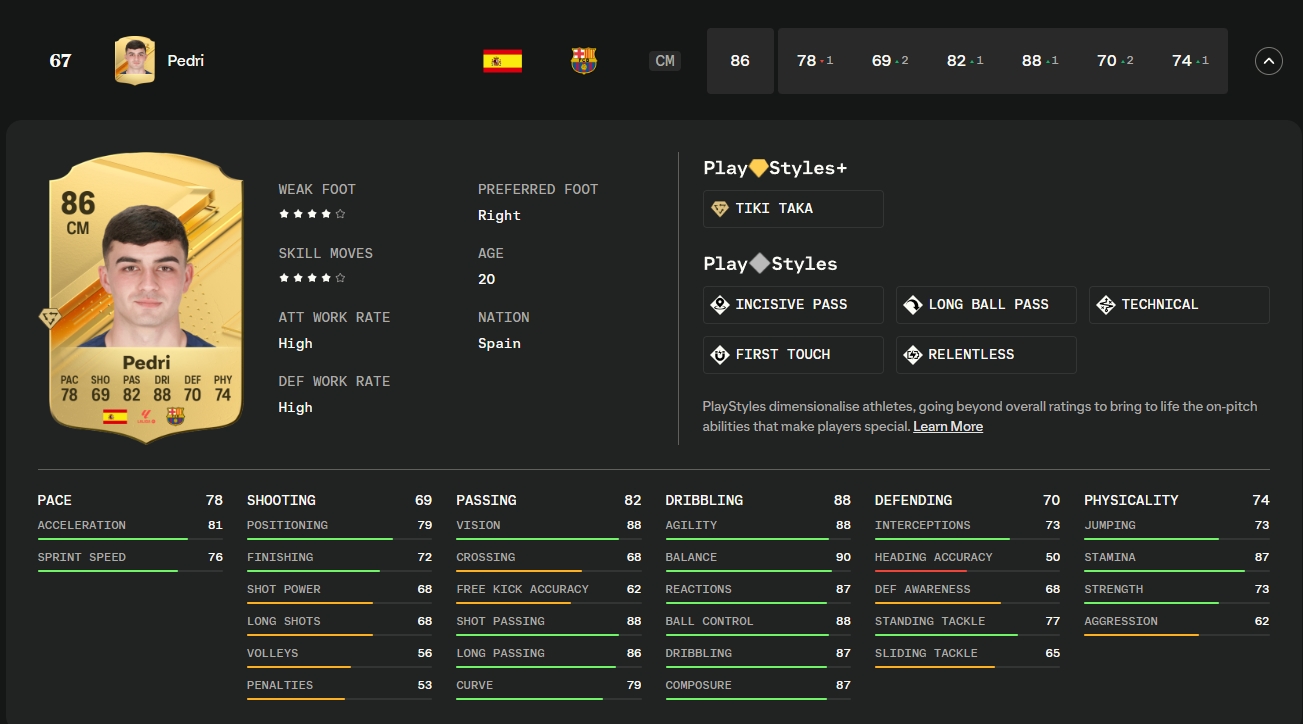1303x724 pixels.
Task: Click the Balance stat bar
Action: coord(758,571)
